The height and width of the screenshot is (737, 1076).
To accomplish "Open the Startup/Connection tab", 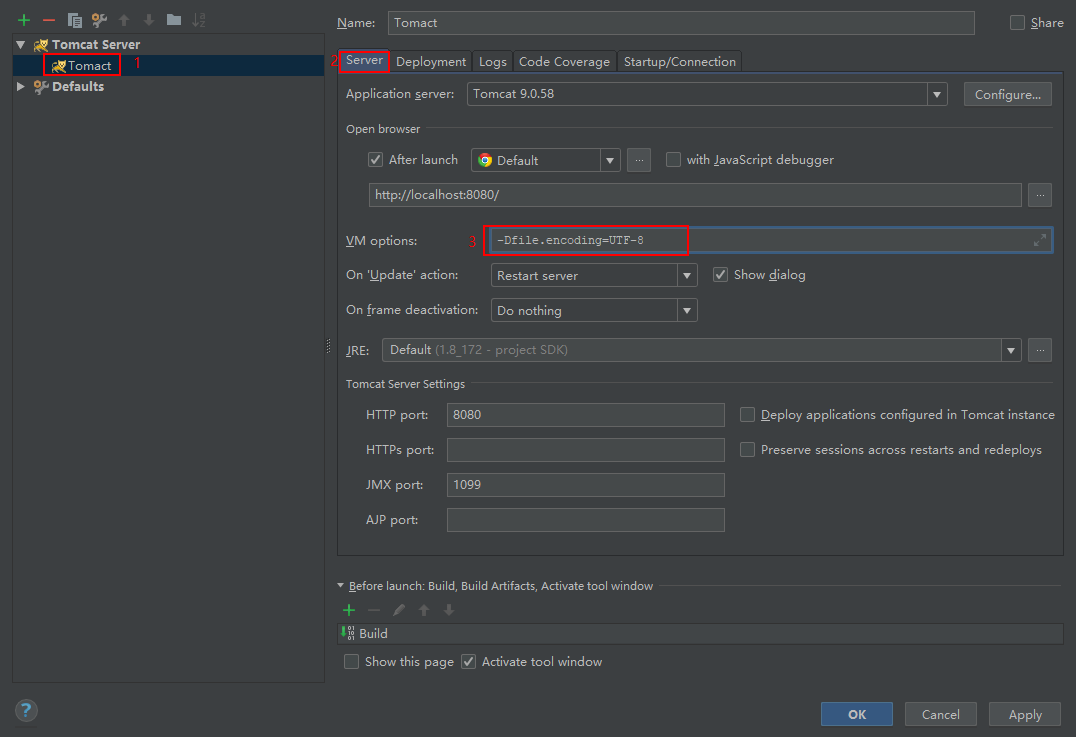I will 679,62.
